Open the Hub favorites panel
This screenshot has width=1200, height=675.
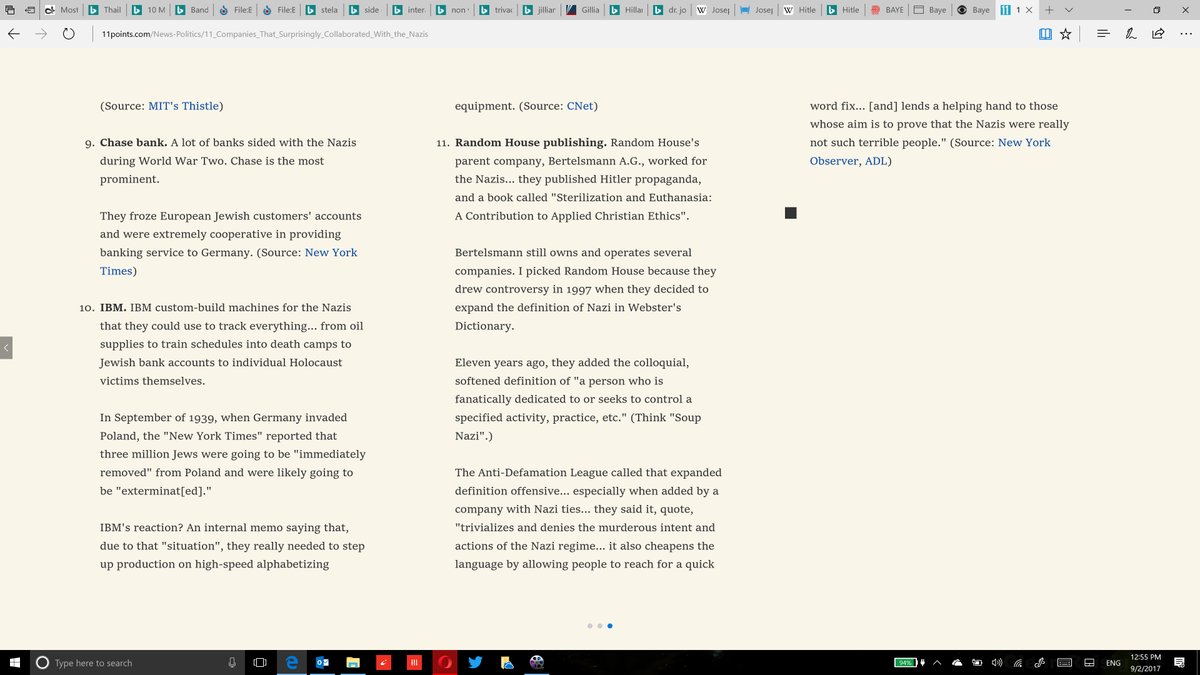pos(1103,33)
